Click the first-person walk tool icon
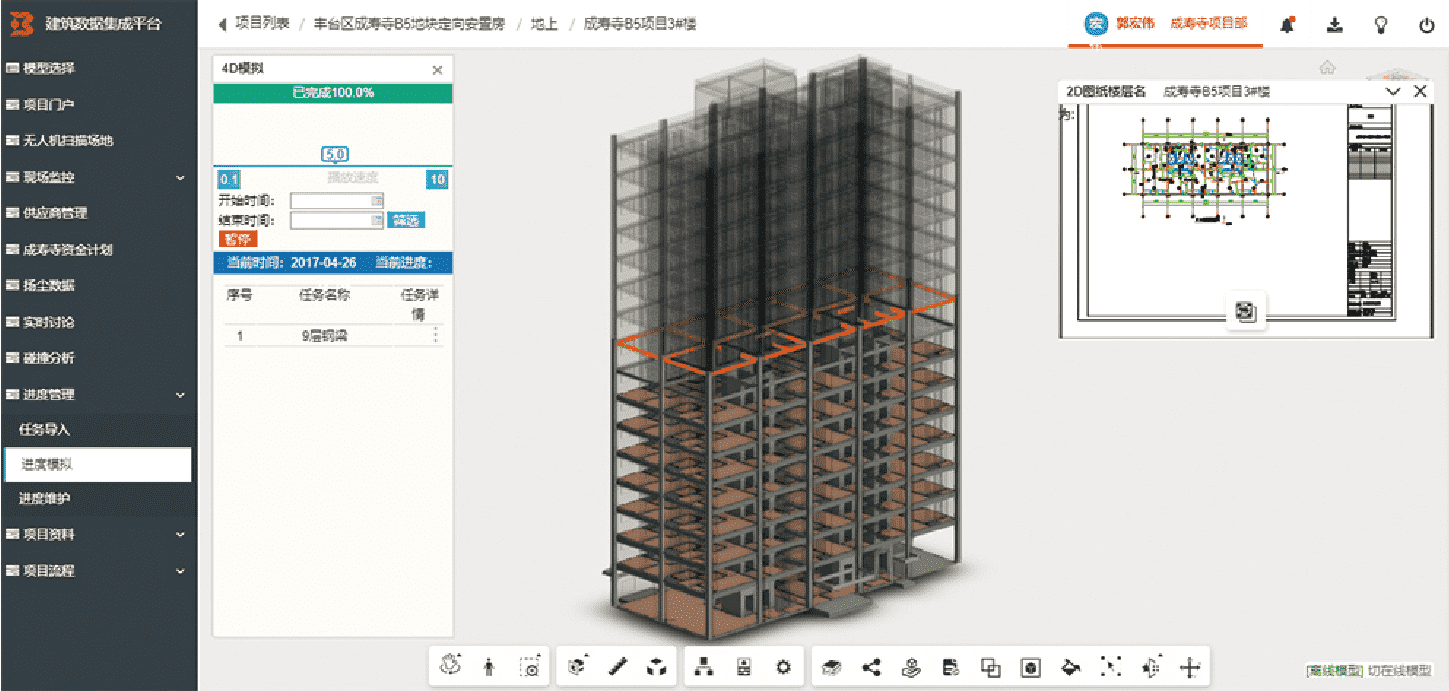Image resolution: width=1449 pixels, height=691 pixels. (489, 667)
